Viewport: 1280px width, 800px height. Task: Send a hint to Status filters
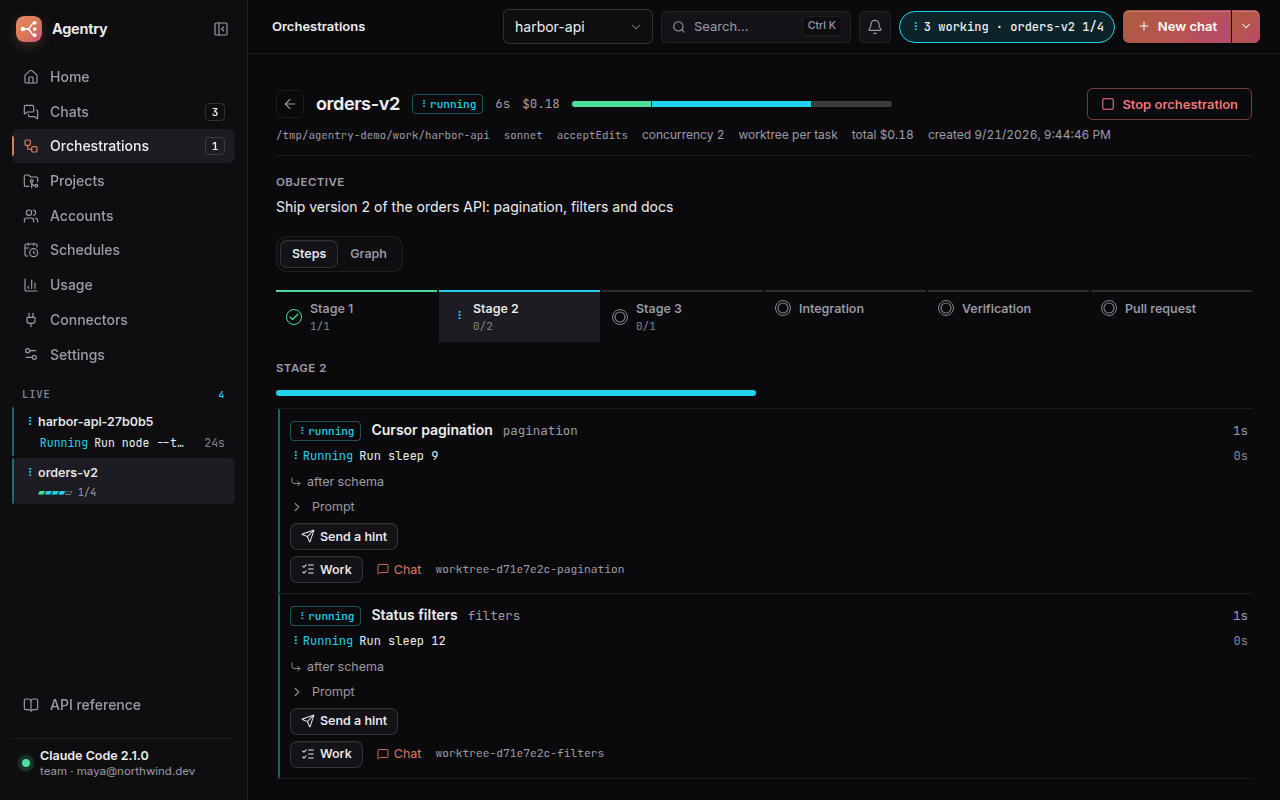pos(344,721)
